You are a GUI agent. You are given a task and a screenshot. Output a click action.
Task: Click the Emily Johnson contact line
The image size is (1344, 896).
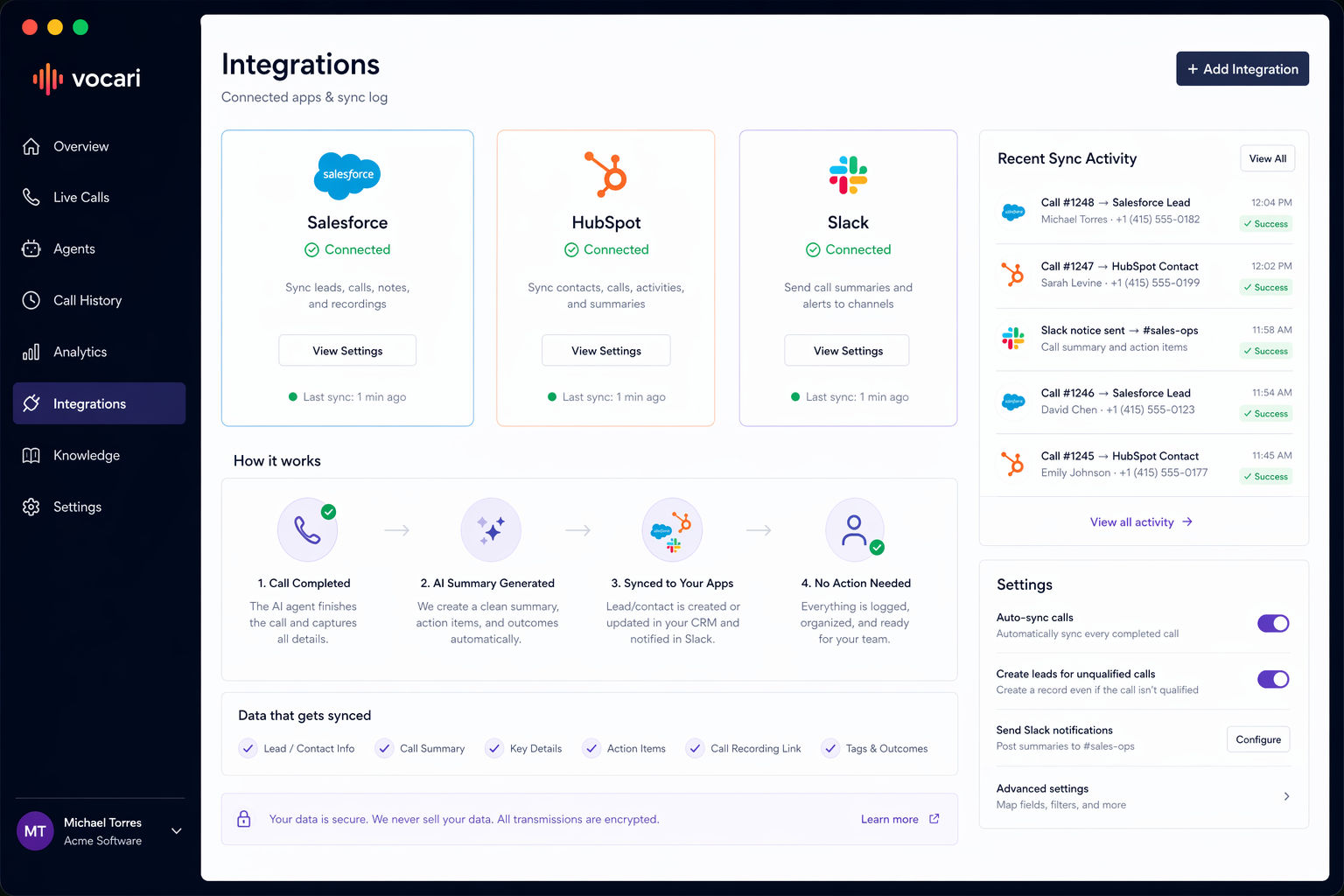(x=1124, y=472)
